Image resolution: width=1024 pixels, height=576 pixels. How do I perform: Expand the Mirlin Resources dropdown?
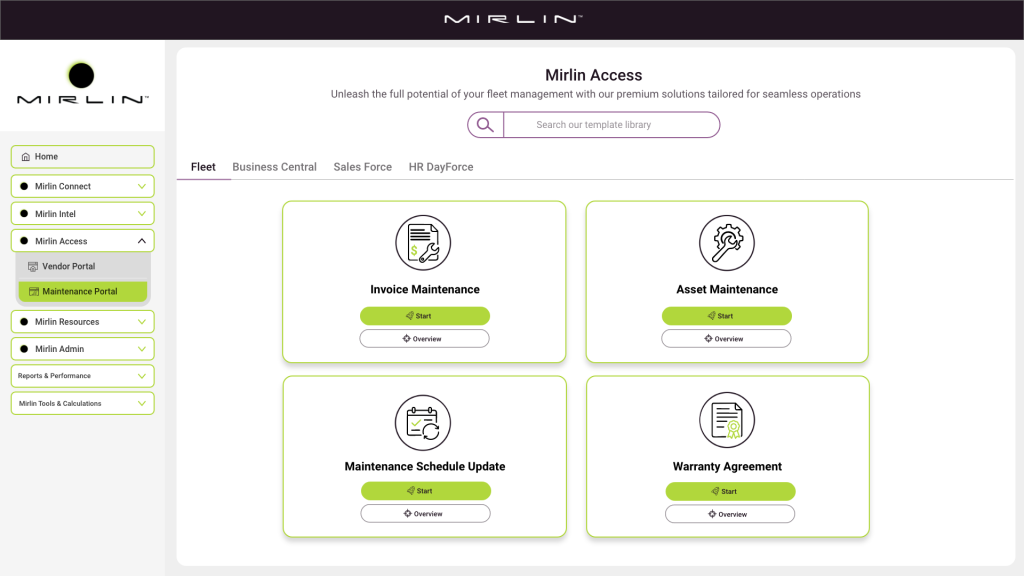142,322
